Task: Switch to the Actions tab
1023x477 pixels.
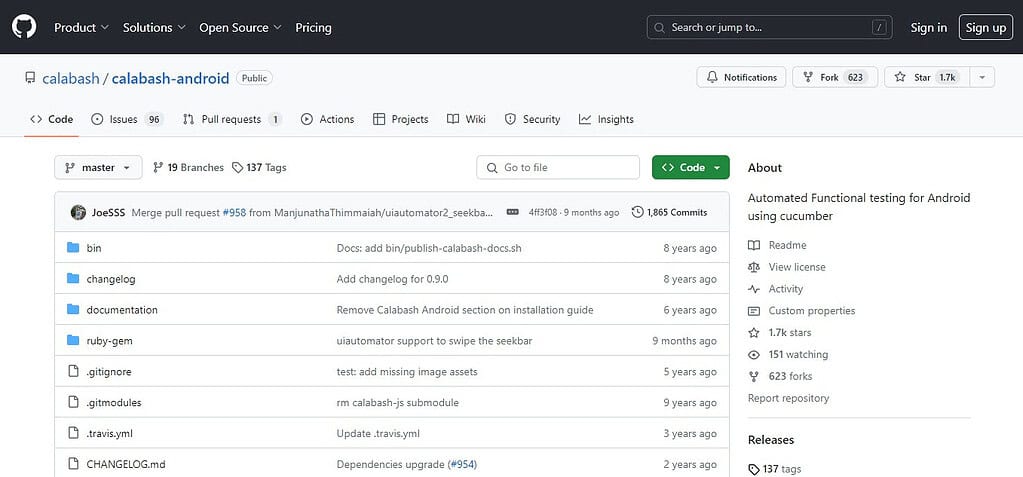Action: point(328,119)
